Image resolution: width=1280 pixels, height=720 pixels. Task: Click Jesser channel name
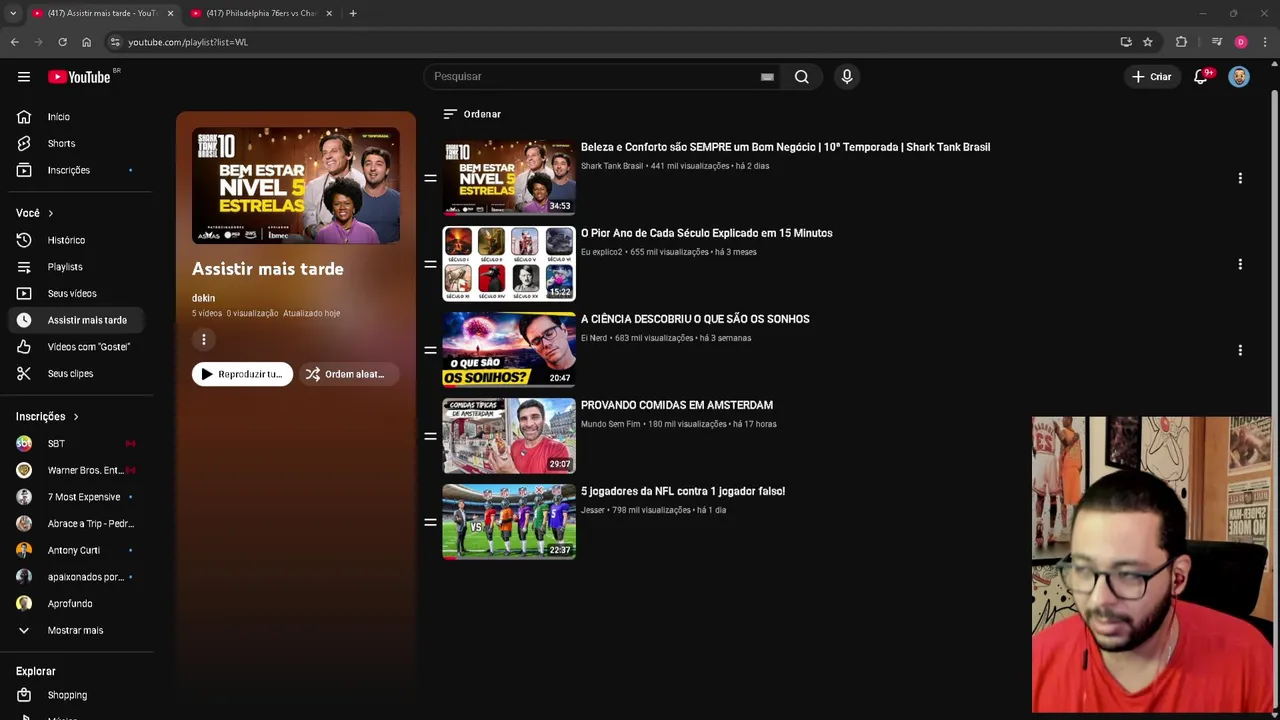[x=593, y=510]
